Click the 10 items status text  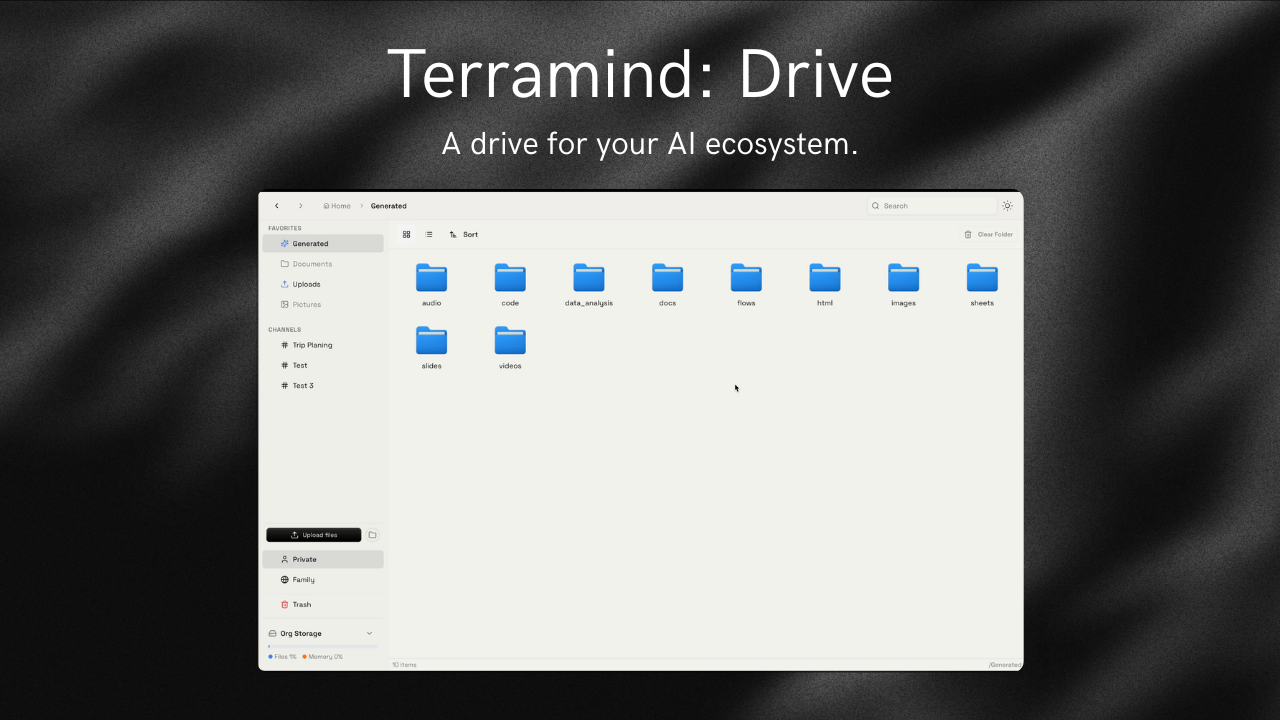point(405,664)
